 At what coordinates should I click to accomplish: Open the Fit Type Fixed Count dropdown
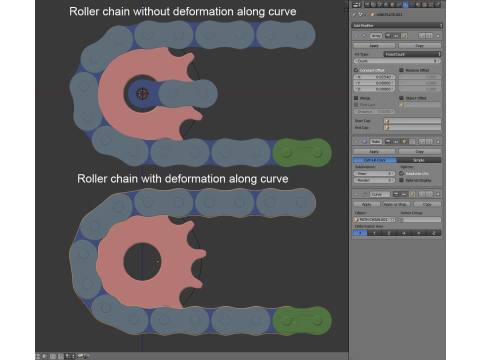pos(412,54)
